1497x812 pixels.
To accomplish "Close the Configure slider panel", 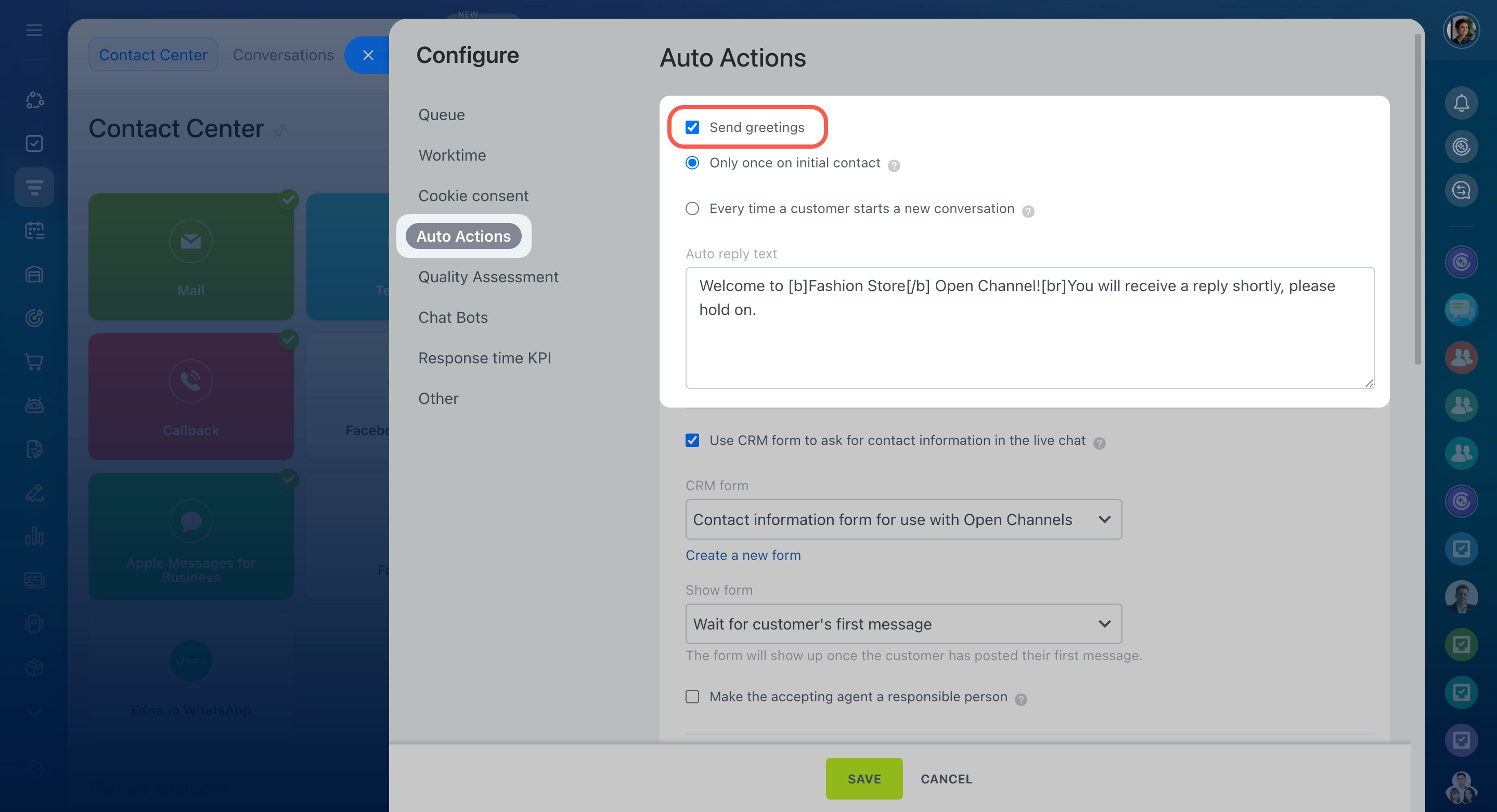I will pyautogui.click(x=368, y=55).
